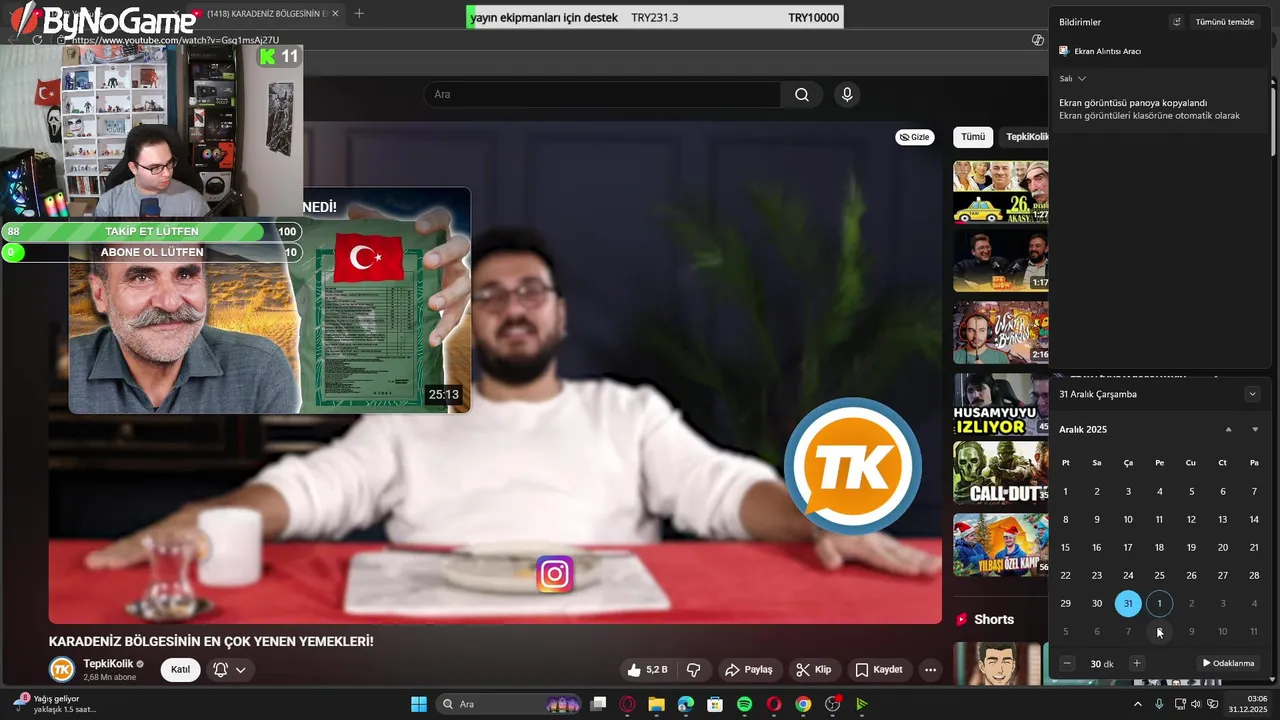Go to next month in calendar
Viewport: 1280px width, 720px height.
[x=1255, y=429]
